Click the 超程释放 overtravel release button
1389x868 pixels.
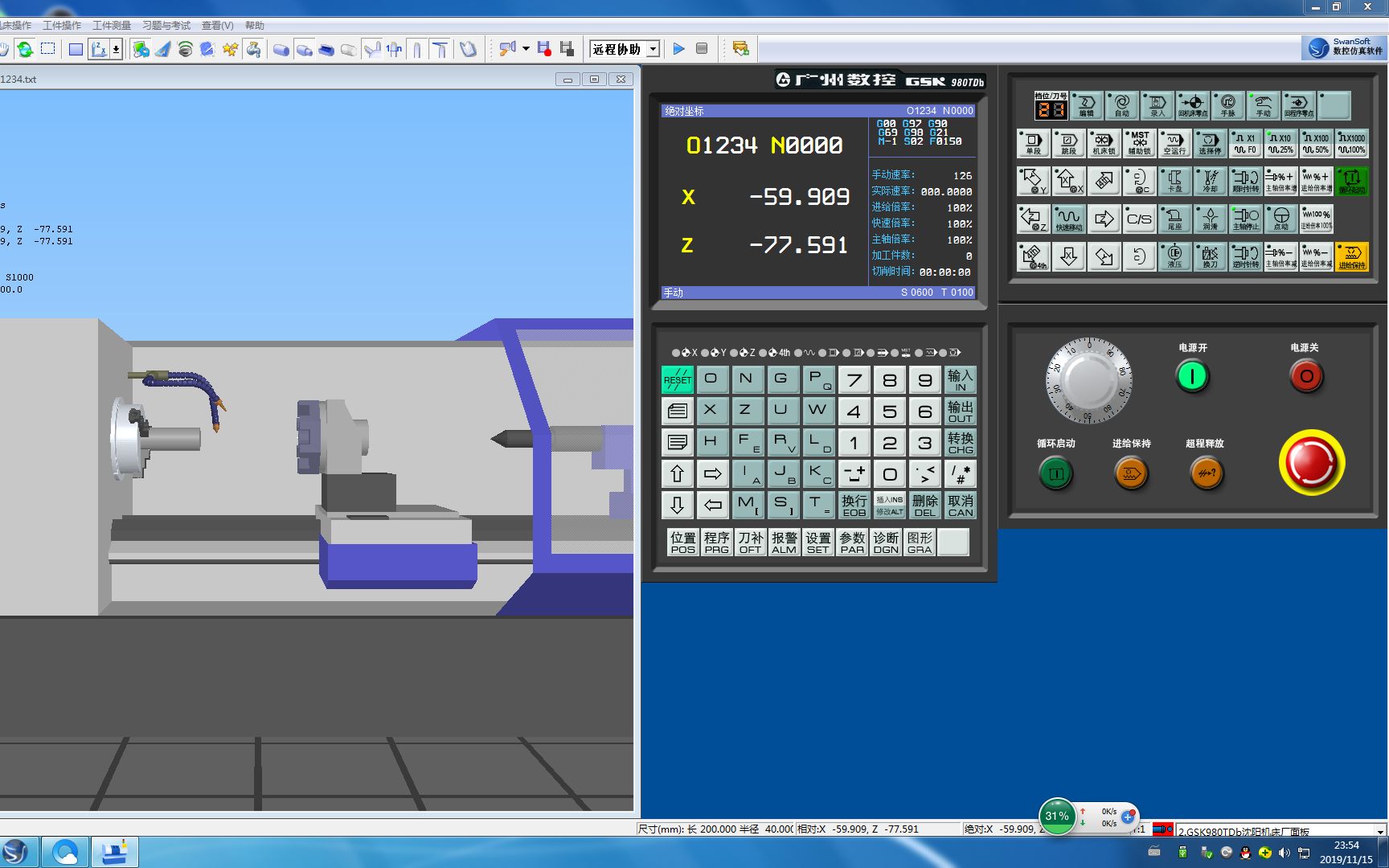tap(1207, 473)
